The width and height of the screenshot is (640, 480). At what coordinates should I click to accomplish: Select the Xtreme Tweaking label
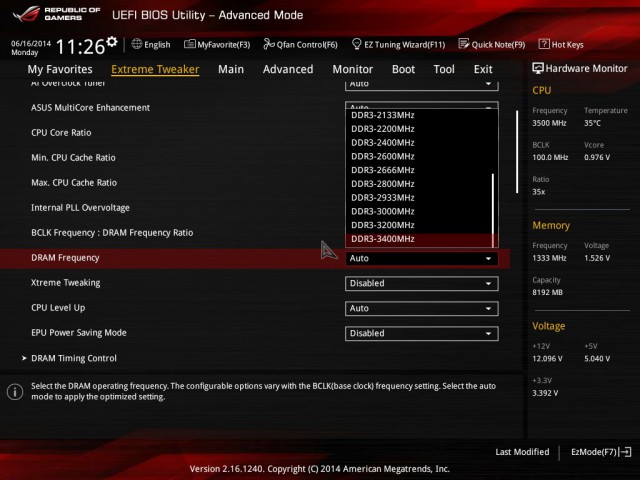[x=66, y=283]
